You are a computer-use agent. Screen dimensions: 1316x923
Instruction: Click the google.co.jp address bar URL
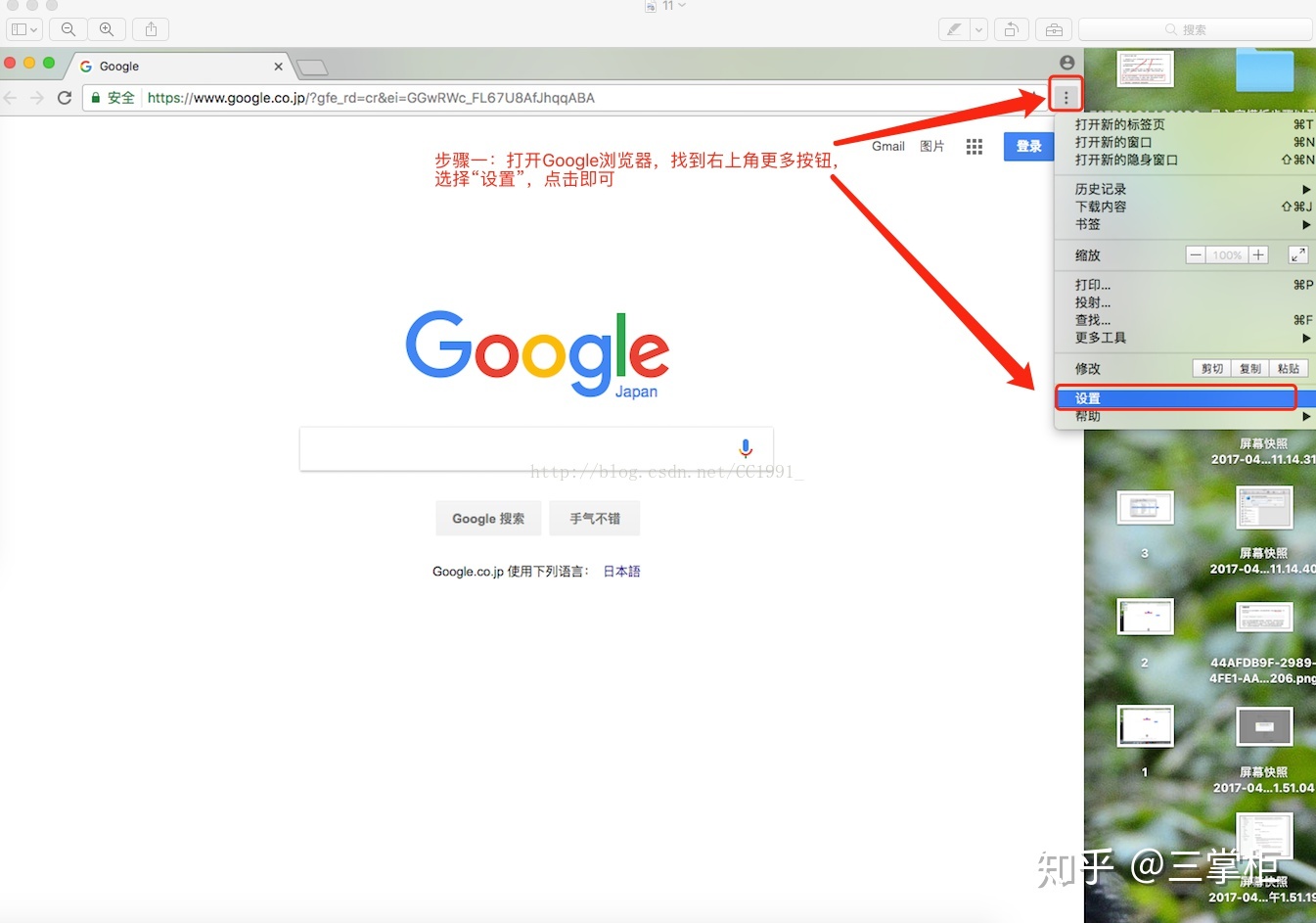(371, 98)
